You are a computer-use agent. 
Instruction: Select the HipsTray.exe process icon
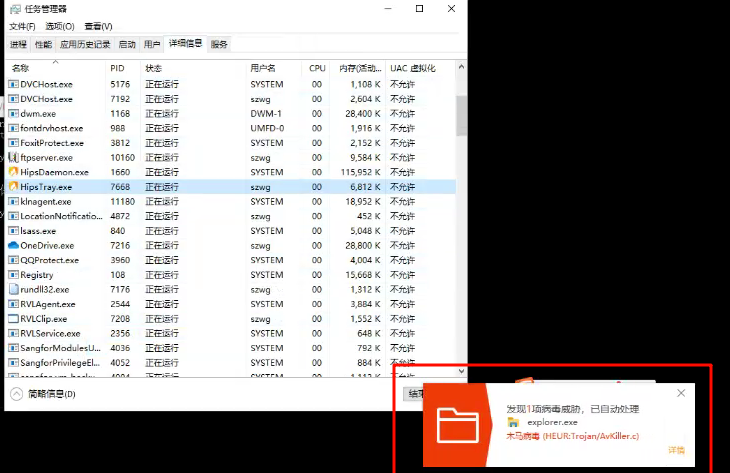pos(13,187)
